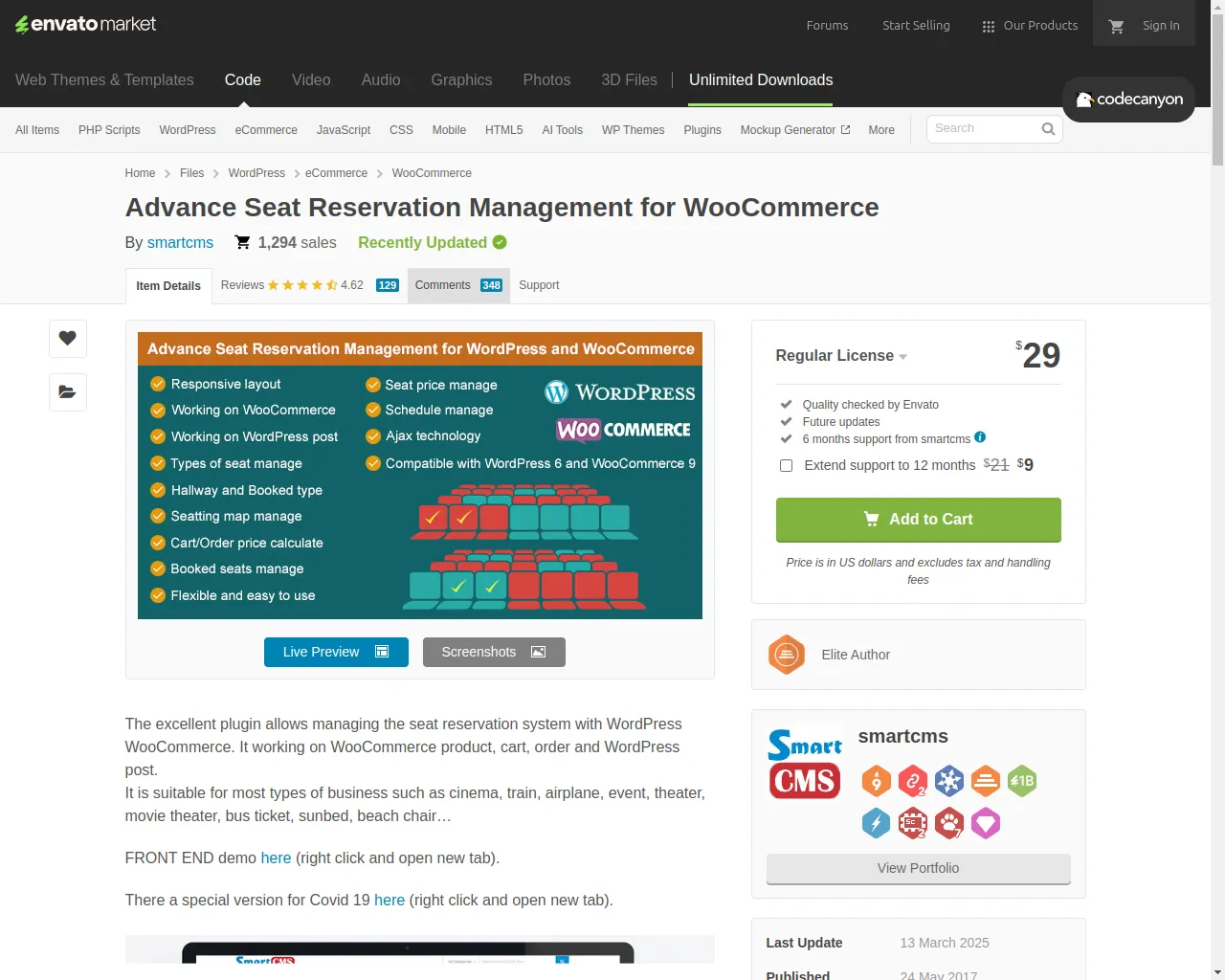The height and width of the screenshot is (980, 1225).
Task: Click the smartcms avatar logo
Action: pos(805,763)
